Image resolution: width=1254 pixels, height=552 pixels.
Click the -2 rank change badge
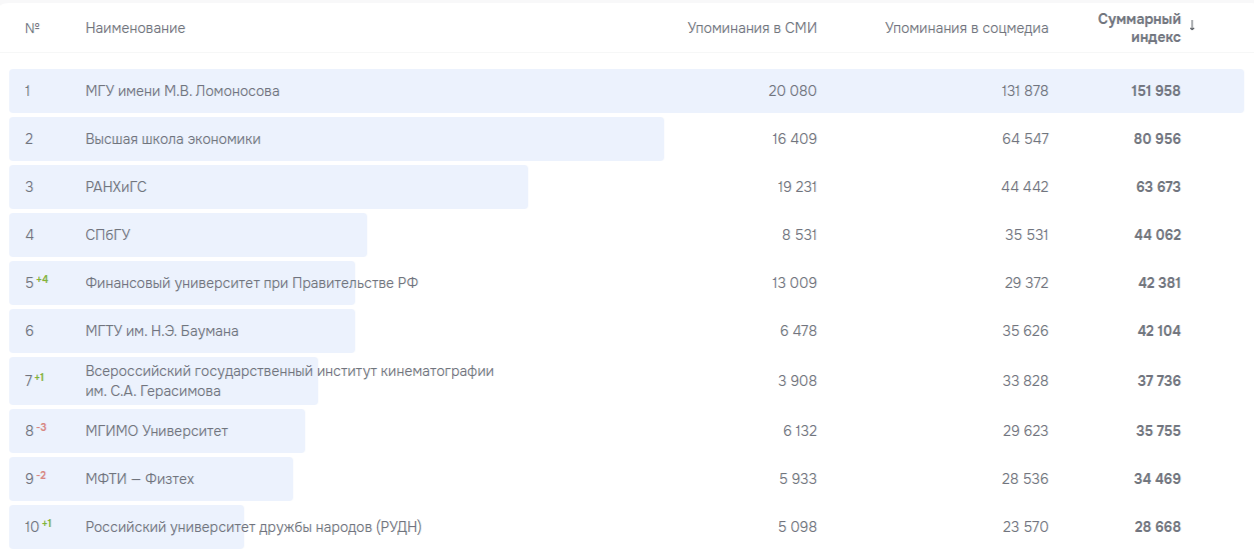(x=42, y=476)
